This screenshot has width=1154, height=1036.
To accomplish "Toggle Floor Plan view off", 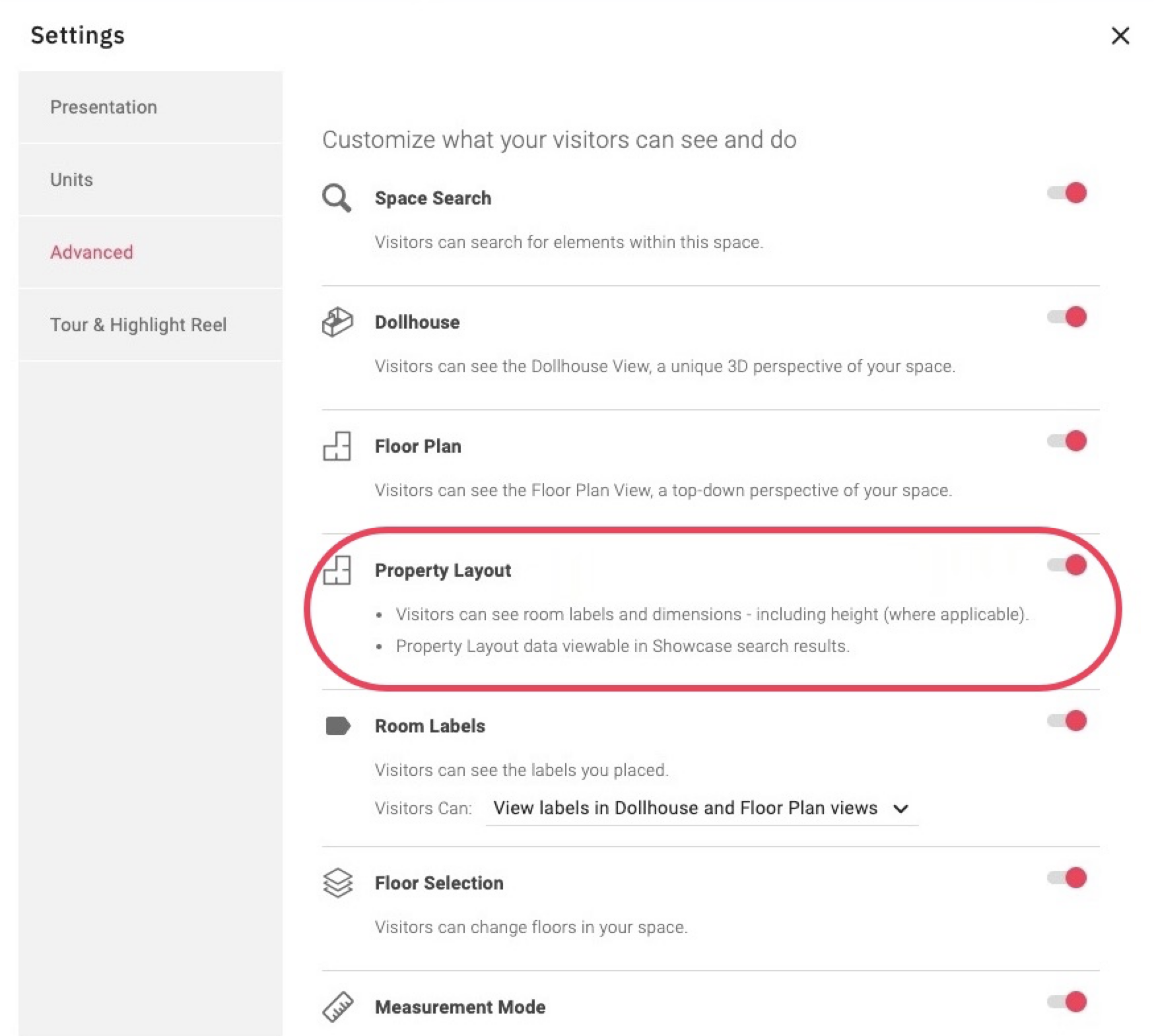I will [1068, 441].
